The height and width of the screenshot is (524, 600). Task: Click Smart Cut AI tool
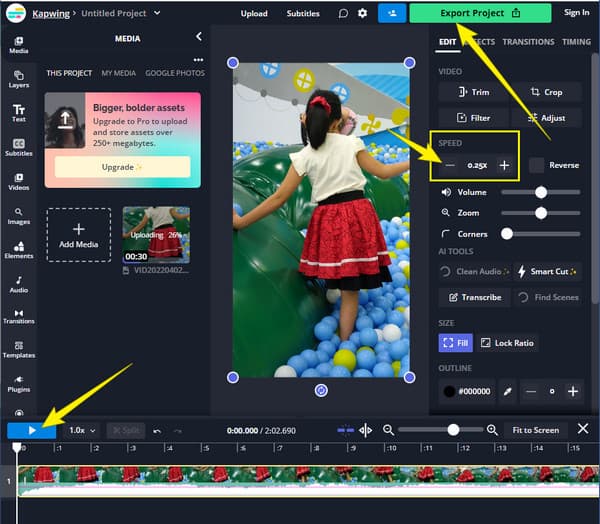point(548,271)
